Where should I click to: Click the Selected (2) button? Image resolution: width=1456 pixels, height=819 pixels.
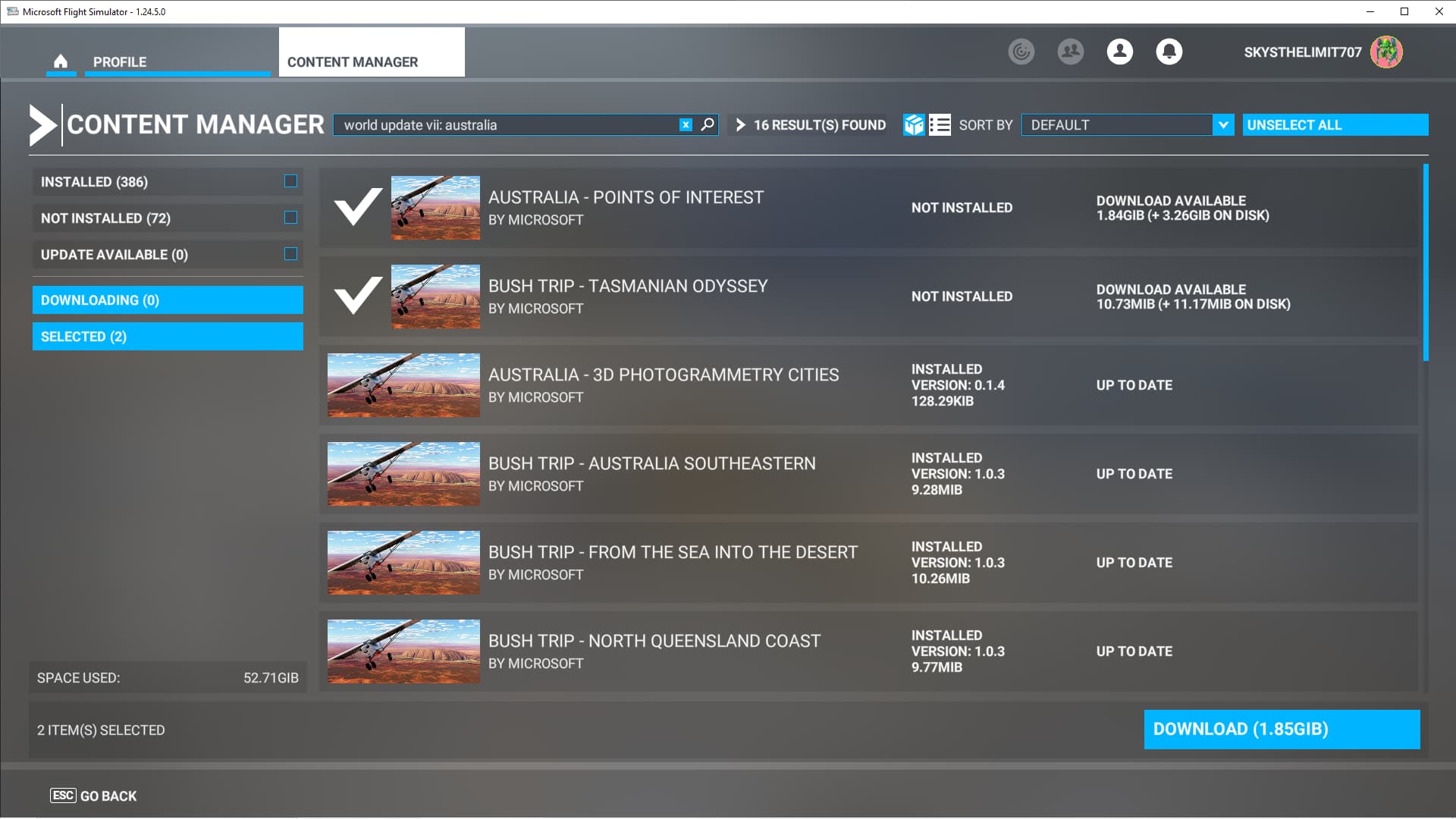[168, 337]
